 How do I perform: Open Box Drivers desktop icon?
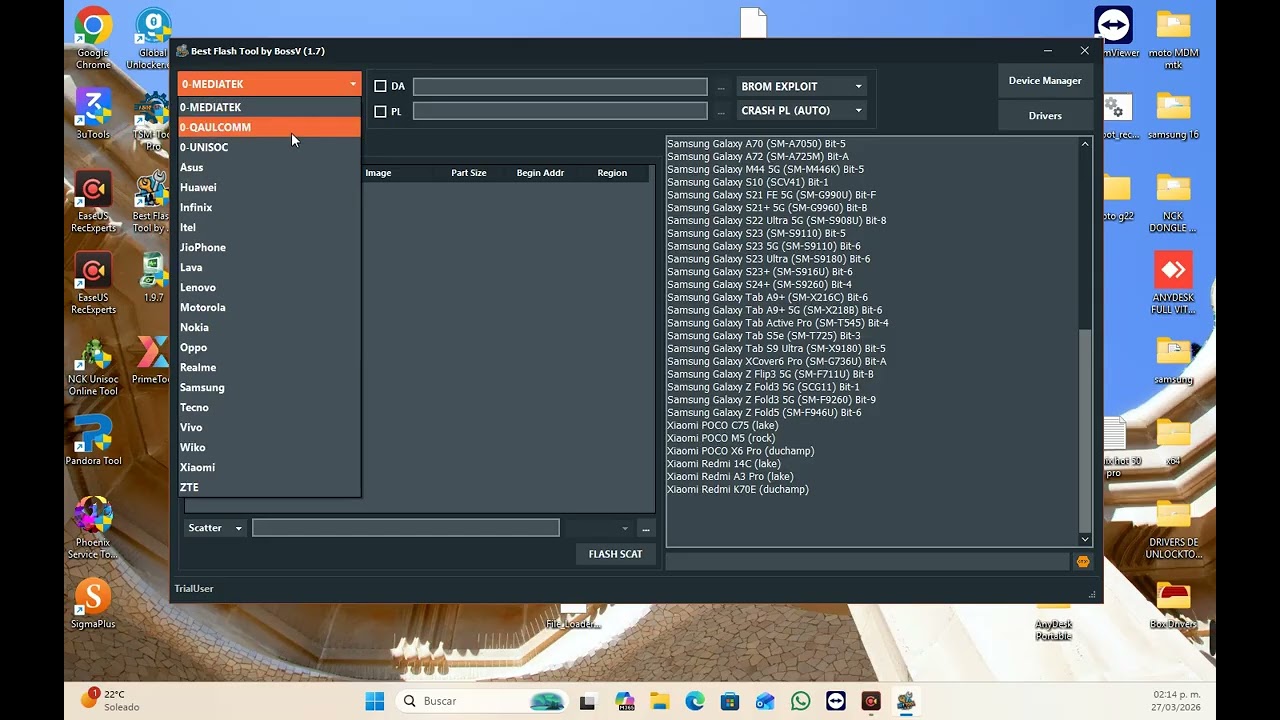1173,604
